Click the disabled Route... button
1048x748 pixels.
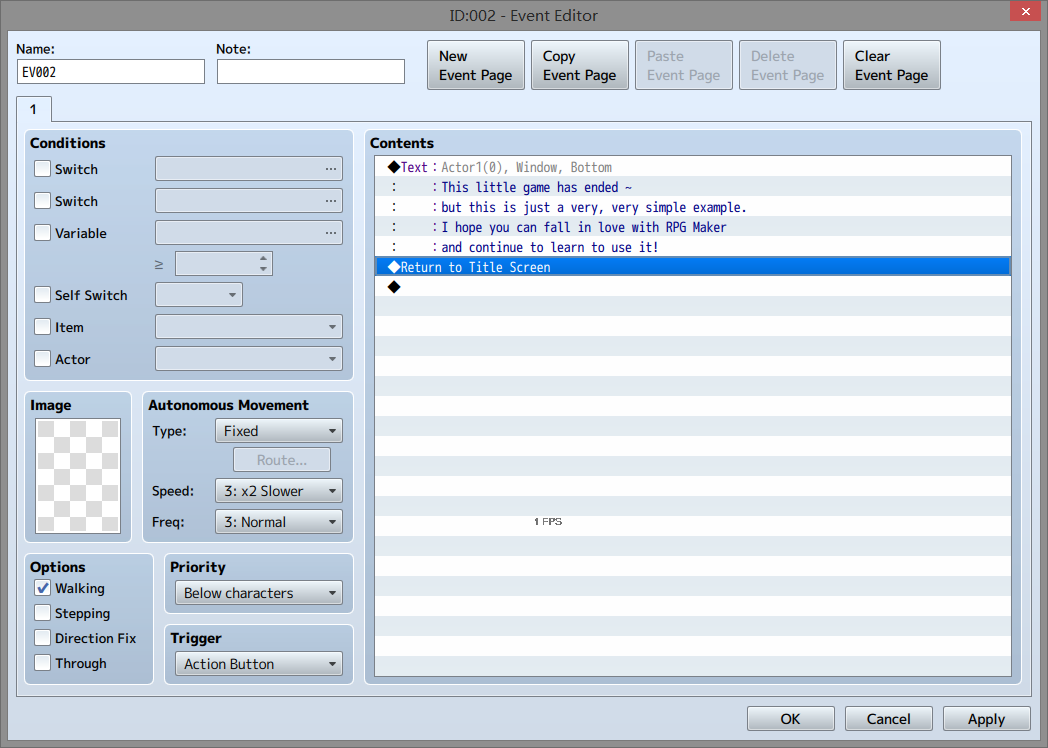click(x=282, y=460)
